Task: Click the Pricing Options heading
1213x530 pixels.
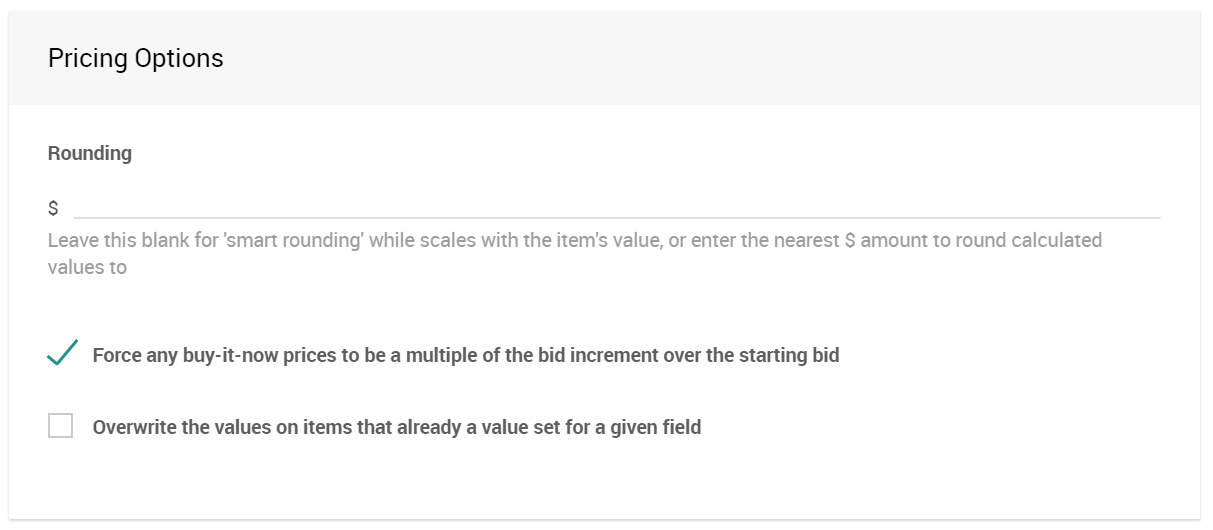Action: [x=136, y=58]
